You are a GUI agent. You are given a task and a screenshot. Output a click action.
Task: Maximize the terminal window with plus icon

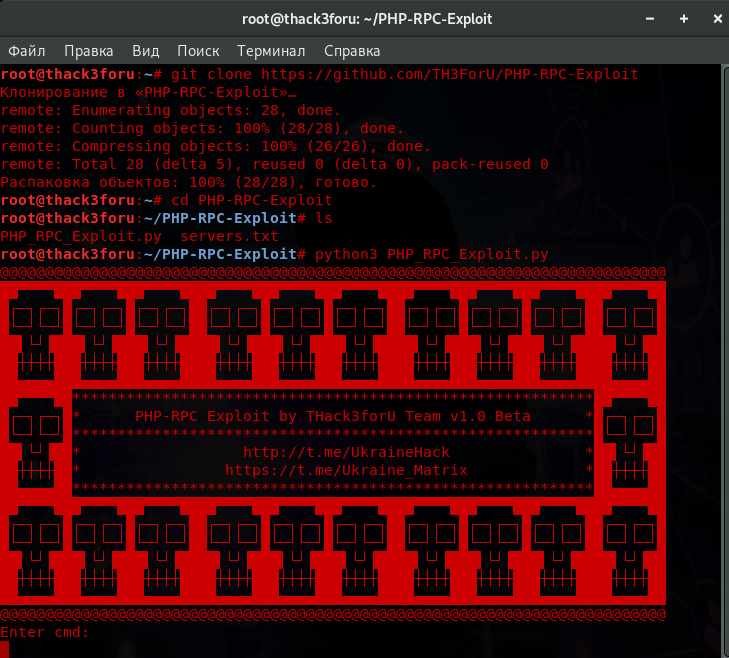683,19
